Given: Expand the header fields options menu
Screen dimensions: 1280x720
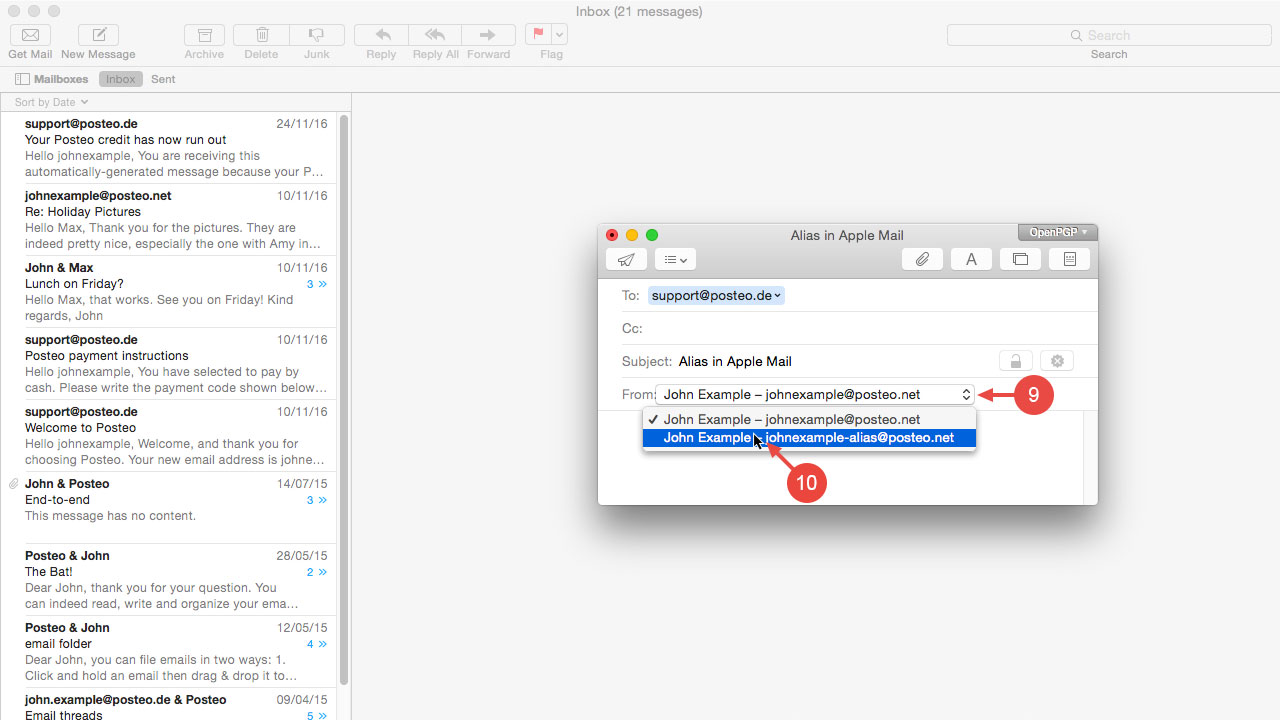Looking at the screenshot, I should pos(675,259).
